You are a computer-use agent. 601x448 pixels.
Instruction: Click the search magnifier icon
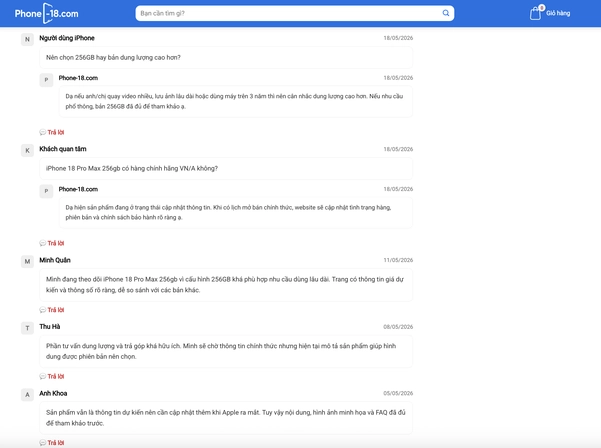[446, 13]
